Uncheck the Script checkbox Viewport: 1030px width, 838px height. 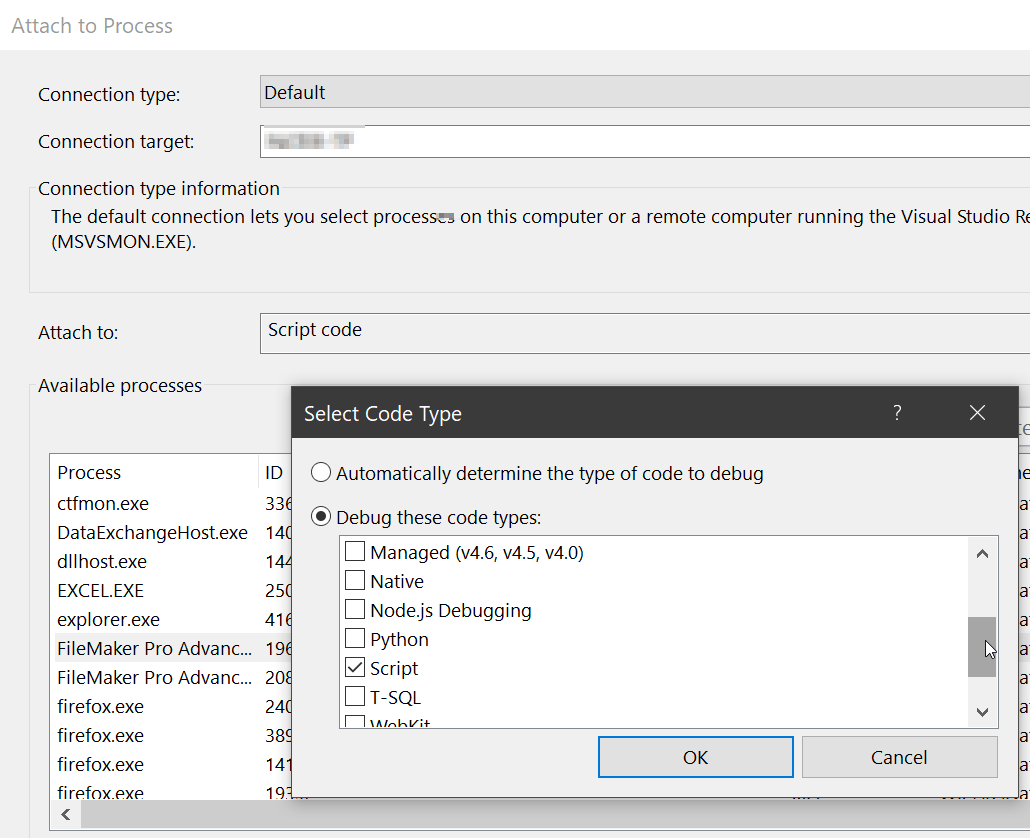pyautogui.click(x=355, y=667)
